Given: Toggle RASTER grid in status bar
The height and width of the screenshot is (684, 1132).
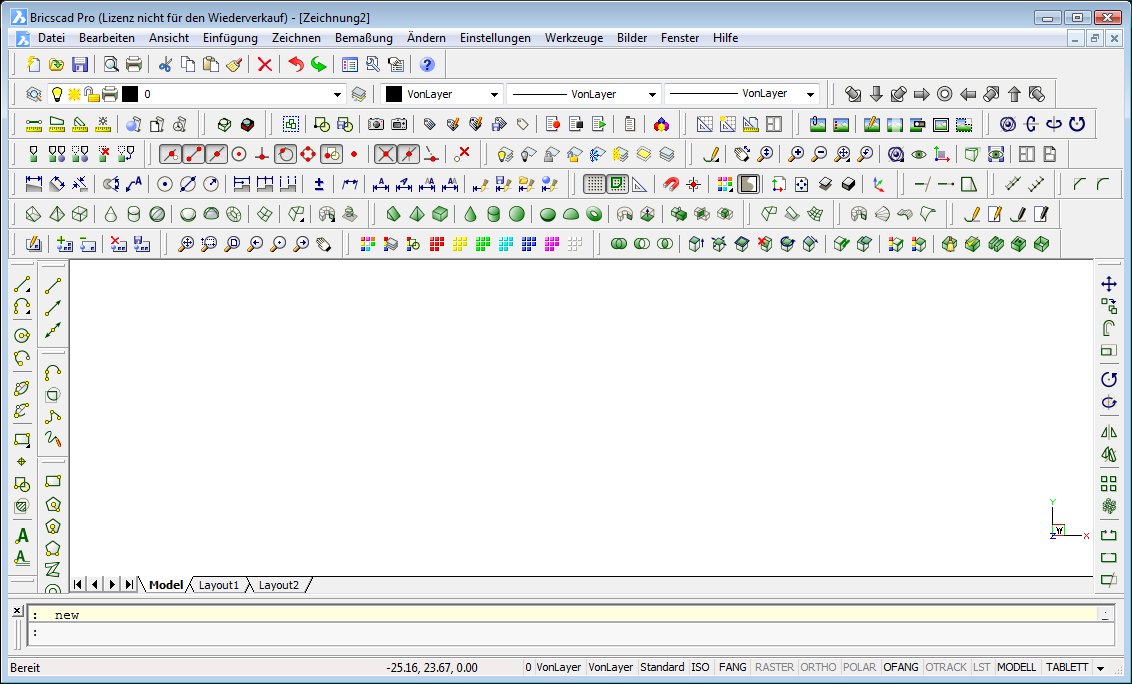Looking at the screenshot, I should (x=774, y=667).
